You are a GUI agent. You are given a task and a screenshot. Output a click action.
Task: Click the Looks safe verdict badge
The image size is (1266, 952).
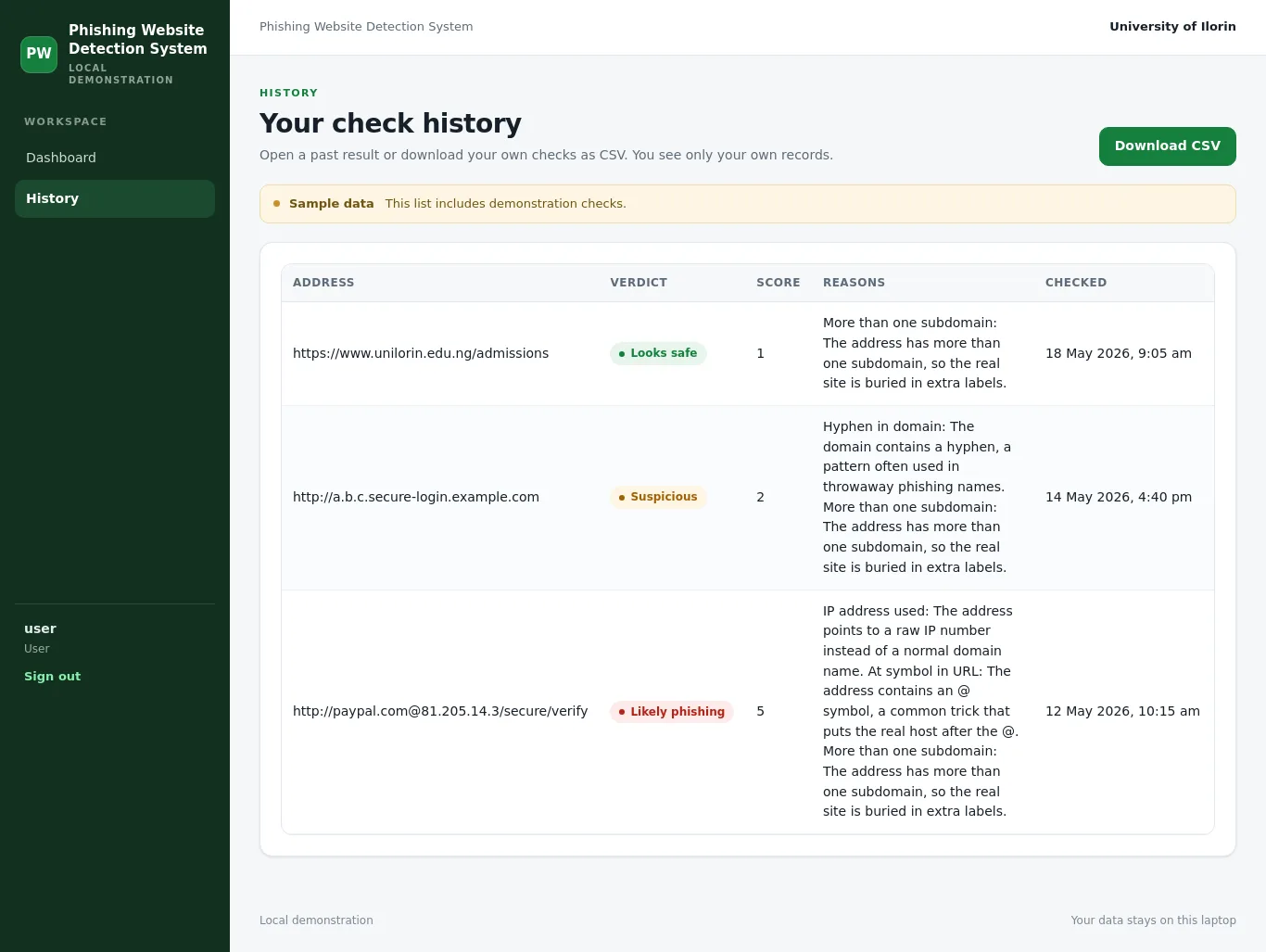658,353
